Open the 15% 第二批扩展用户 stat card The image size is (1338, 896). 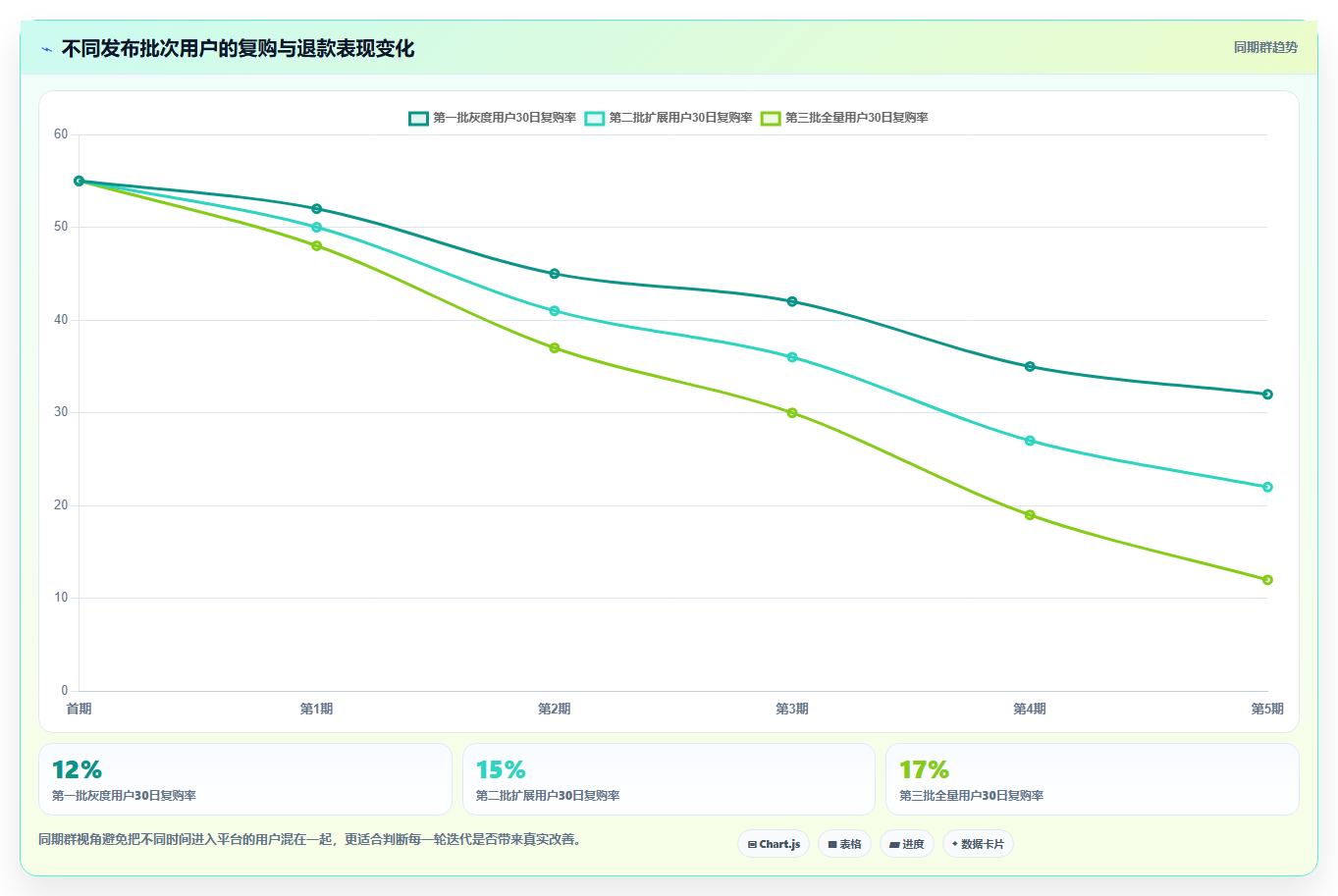point(669,779)
